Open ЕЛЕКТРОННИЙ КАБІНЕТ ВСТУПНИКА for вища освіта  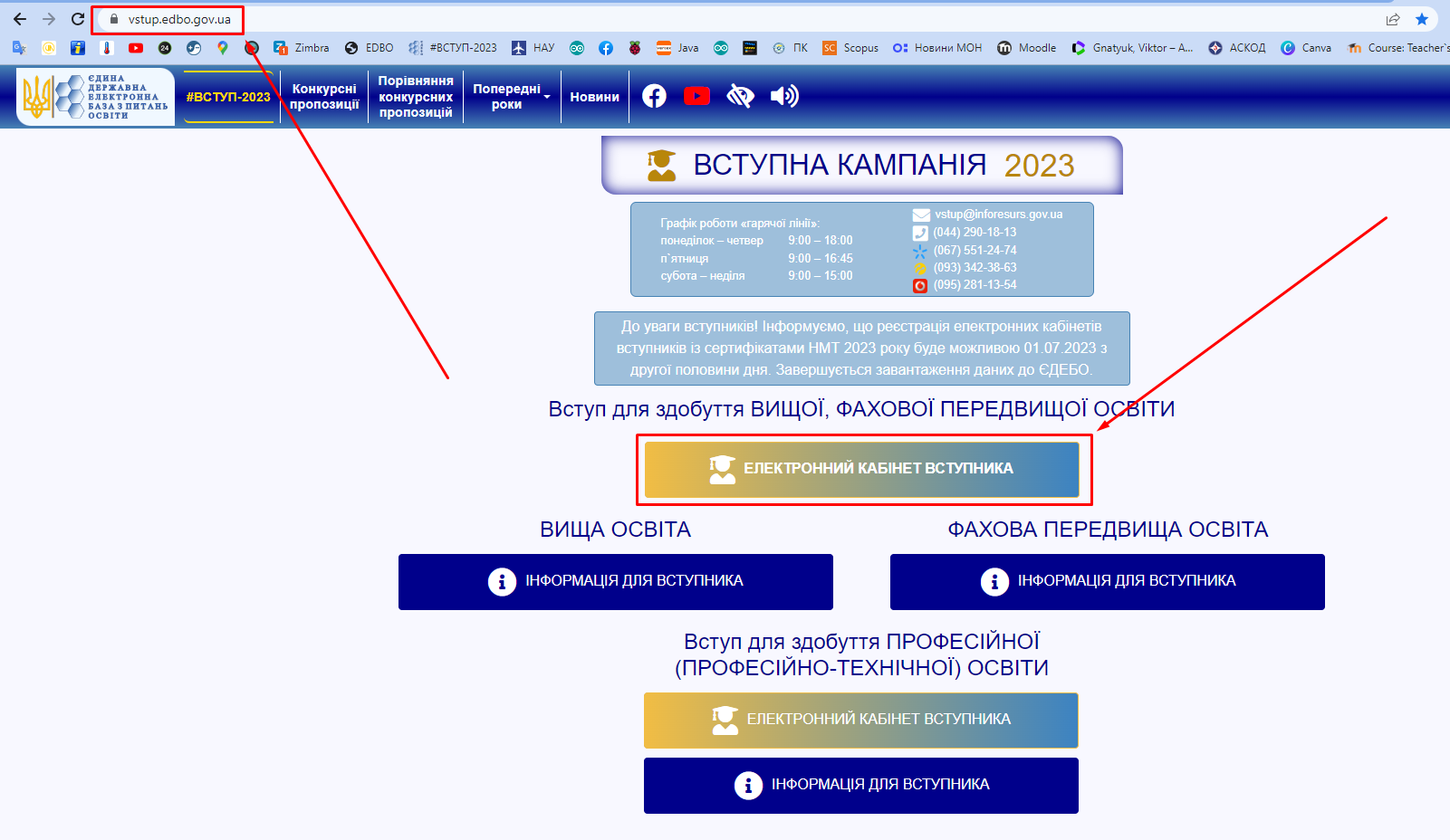coord(861,469)
